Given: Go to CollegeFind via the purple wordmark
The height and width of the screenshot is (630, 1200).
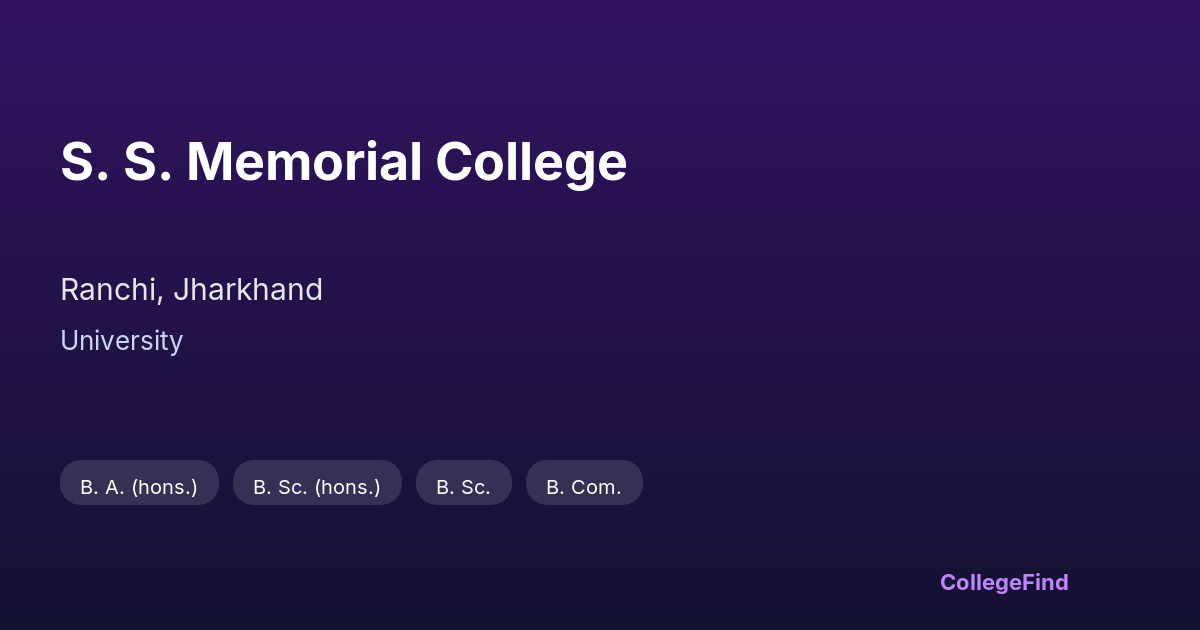Looking at the screenshot, I should click(x=1003, y=582).
